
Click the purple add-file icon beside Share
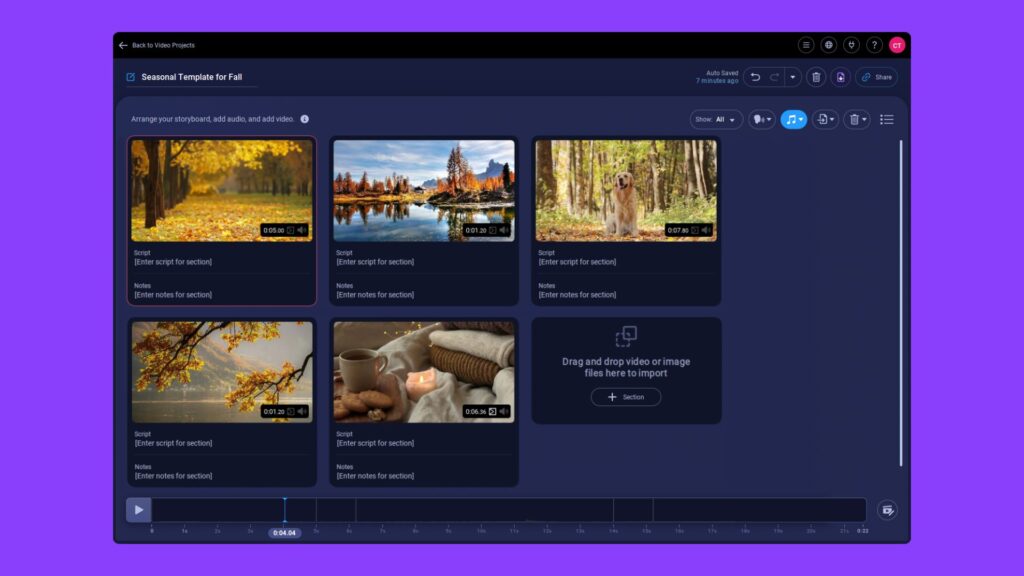(x=840, y=77)
